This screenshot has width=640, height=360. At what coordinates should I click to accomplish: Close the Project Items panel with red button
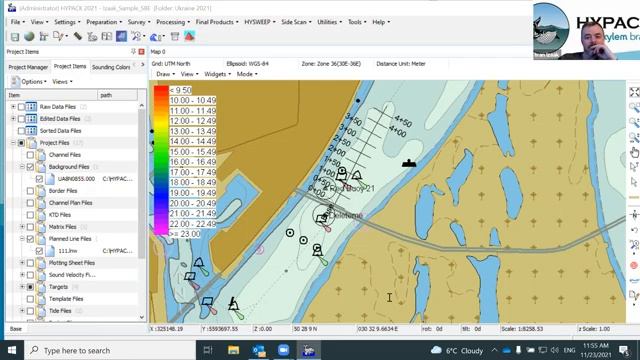click(142, 51)
